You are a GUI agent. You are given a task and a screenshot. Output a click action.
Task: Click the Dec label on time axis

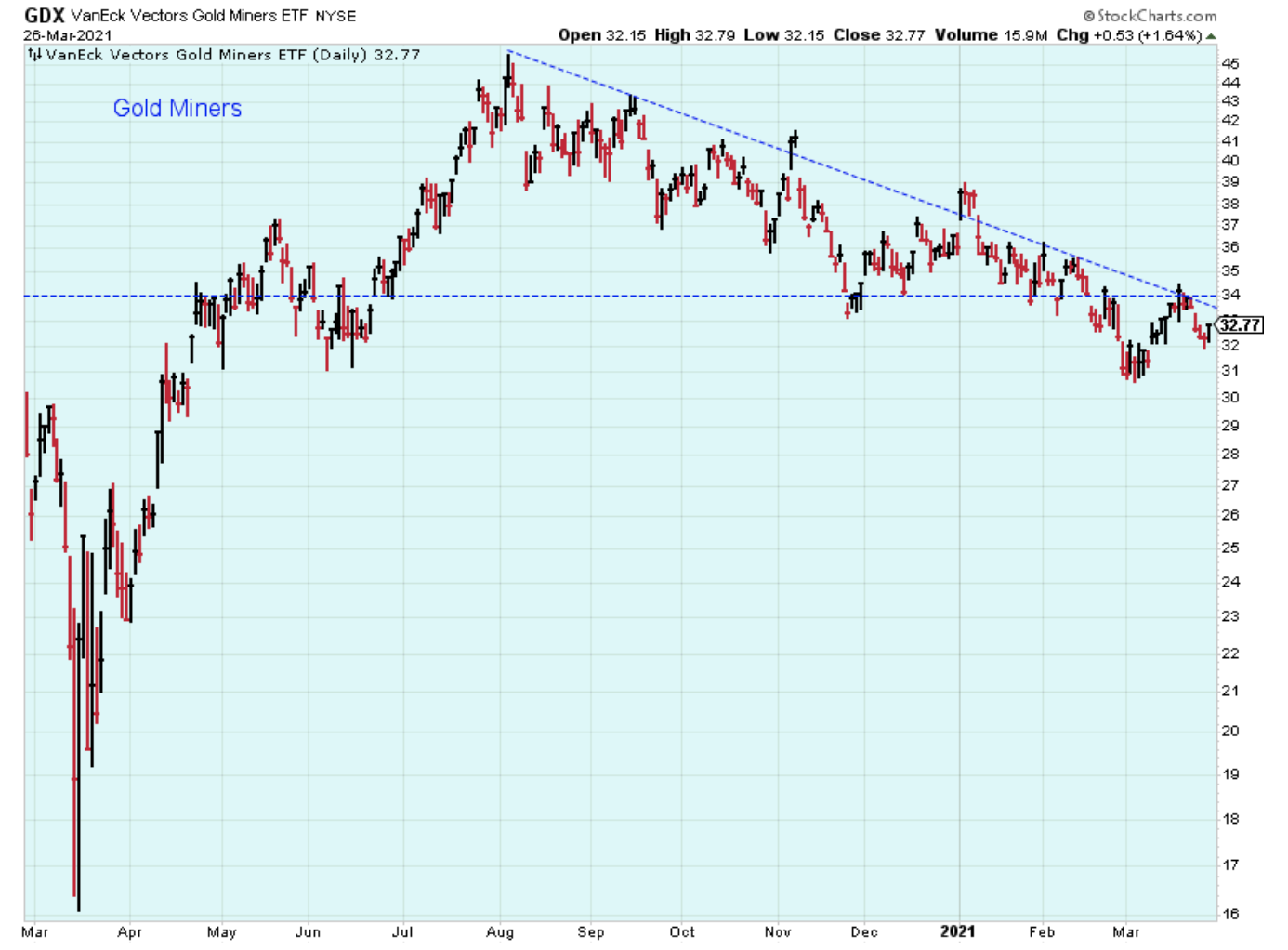(x=864, y=931)
